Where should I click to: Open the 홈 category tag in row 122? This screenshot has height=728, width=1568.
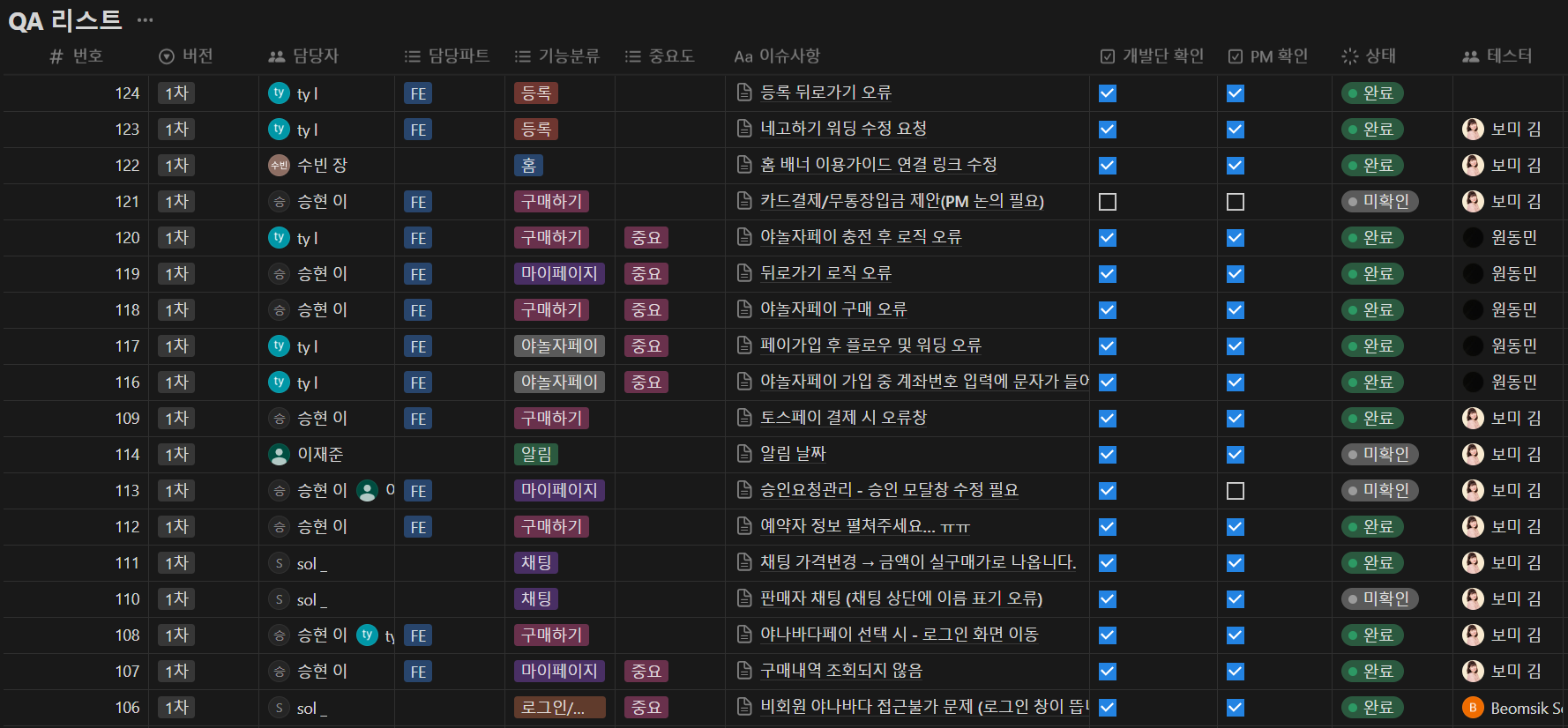tap(528, 165)
